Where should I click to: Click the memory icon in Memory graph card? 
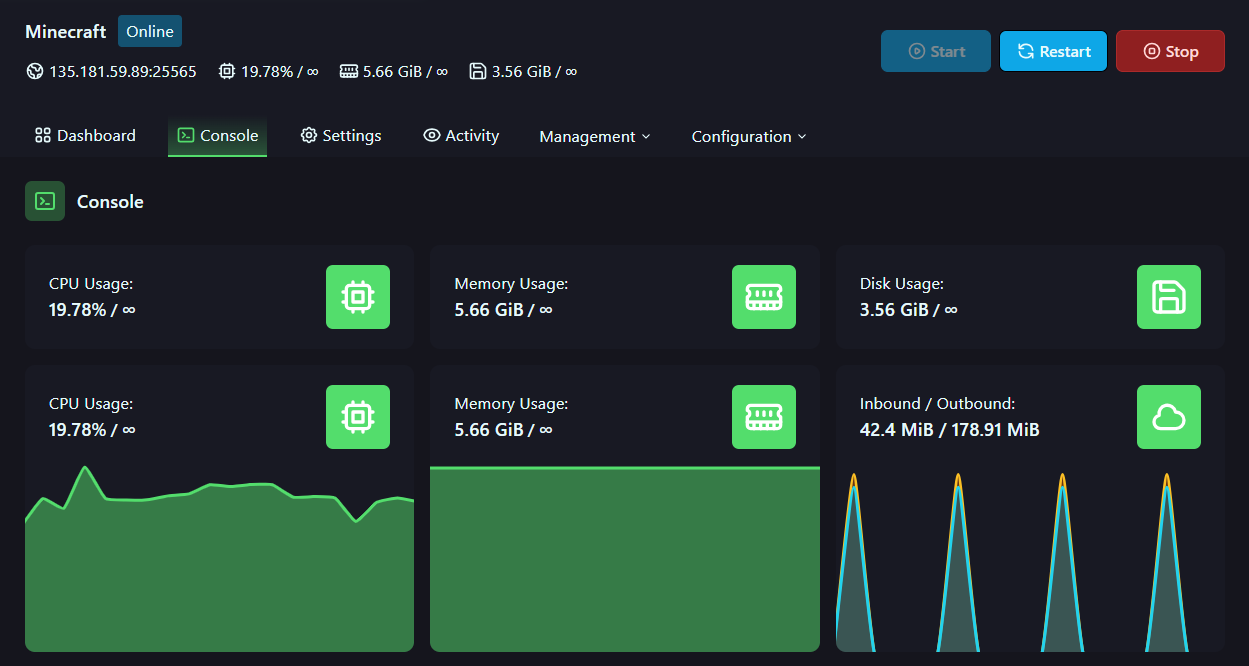point(764,417)
